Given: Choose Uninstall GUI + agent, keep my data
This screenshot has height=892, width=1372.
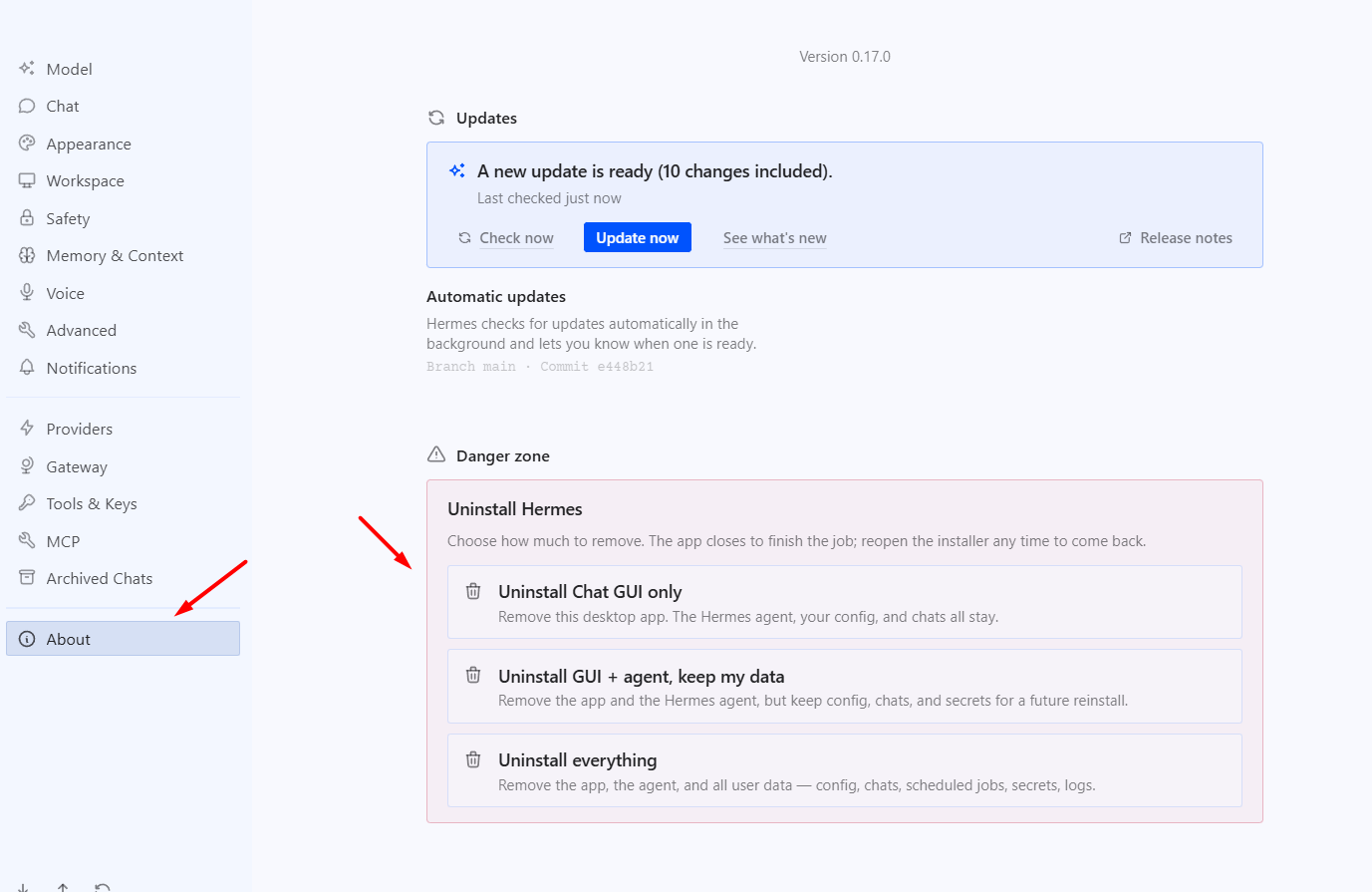Looking at the screenshot, I should click(x=845, y=687).
